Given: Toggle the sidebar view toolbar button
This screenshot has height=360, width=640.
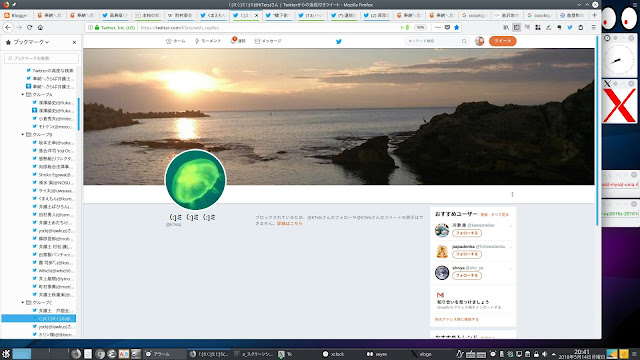Looking at the screenshot, I should click(517, 27).
